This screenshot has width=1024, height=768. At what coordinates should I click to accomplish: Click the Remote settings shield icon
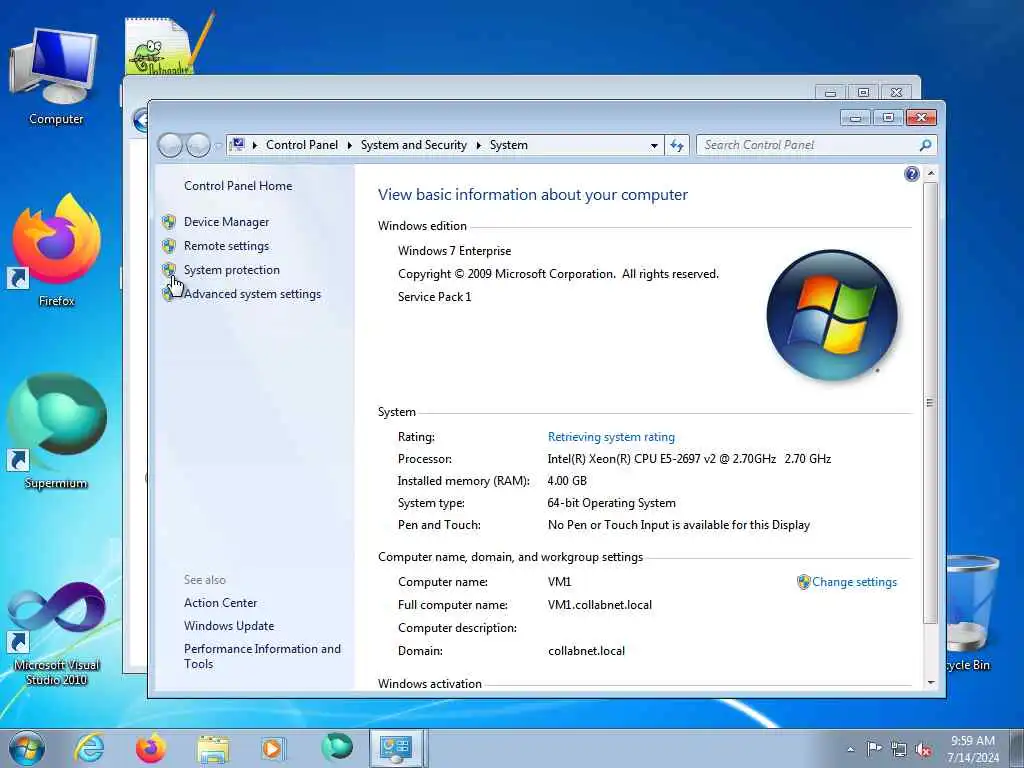pyautogui.click(x=168, y=246)
